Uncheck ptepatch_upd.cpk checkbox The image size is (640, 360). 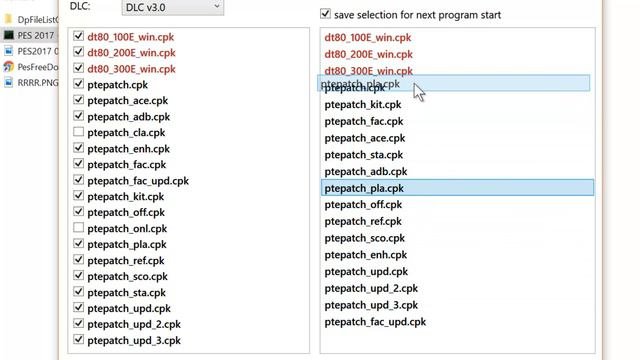coord(78,307)
